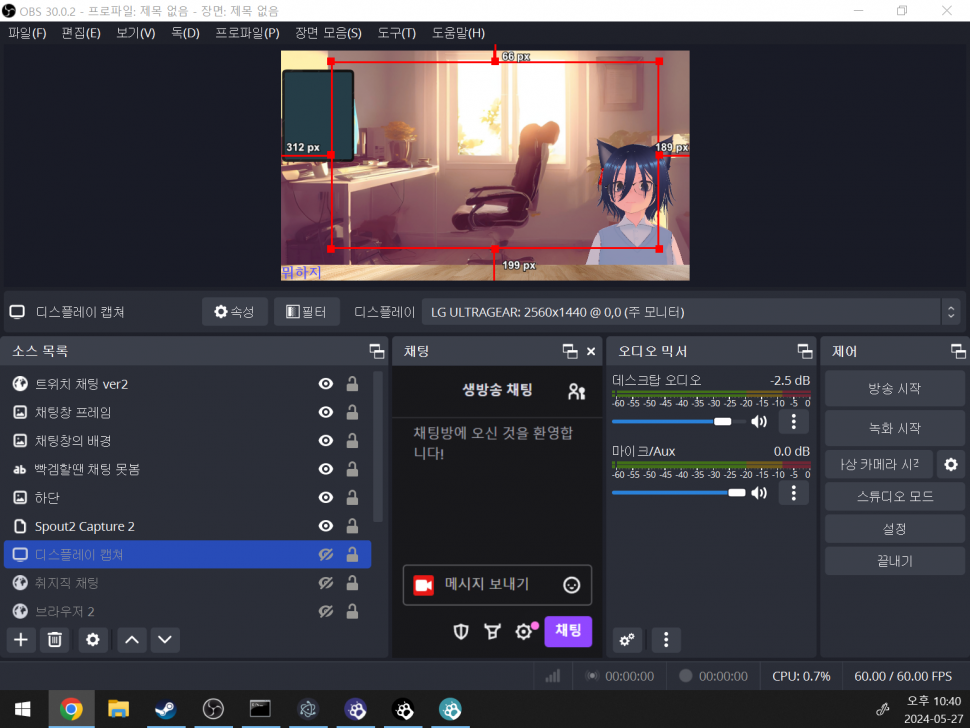The image size is (970, 728).
Task: Open 도구(T) menu
Action: tap(397, 33)
